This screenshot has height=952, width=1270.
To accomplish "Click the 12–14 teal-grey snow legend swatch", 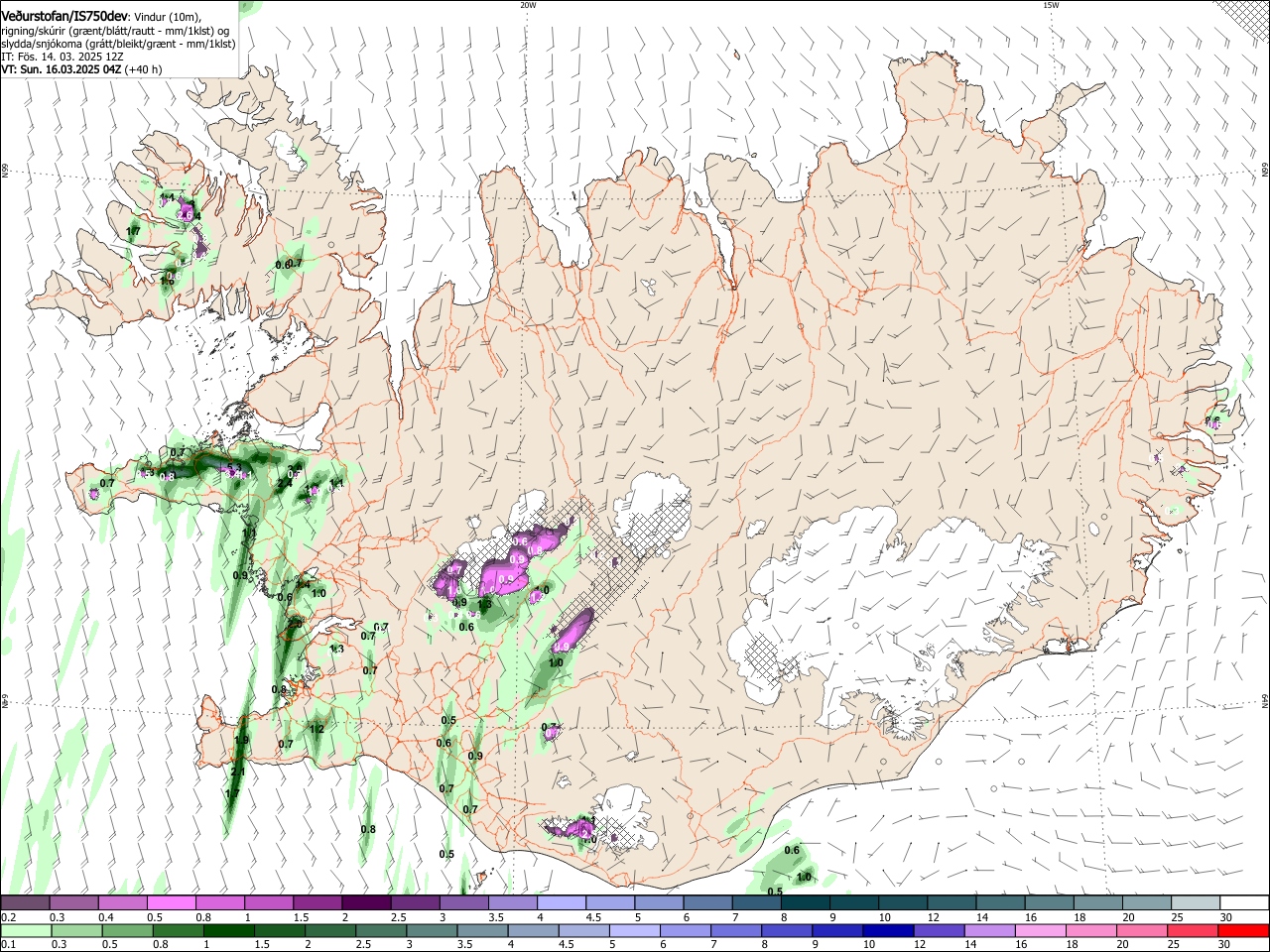I will [x=952, y=903].
